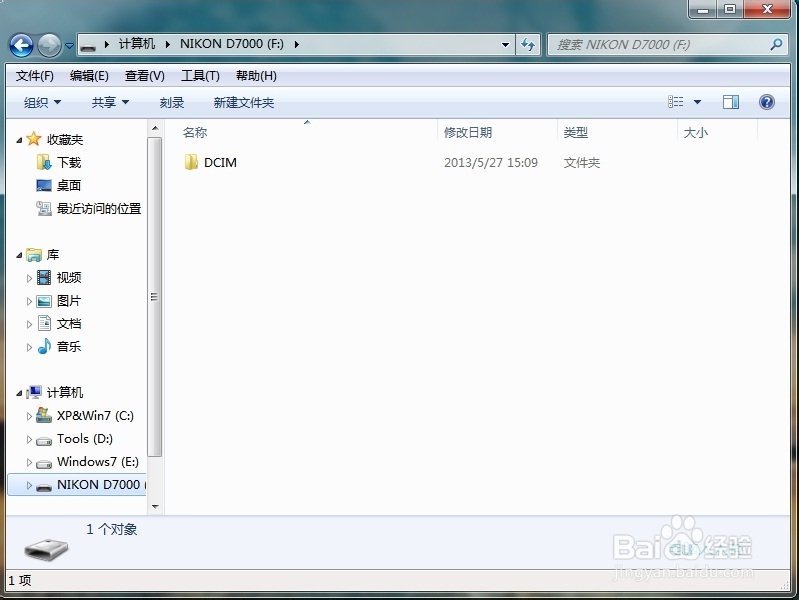Toggle the preview pane icon

(x=731, y=102)
